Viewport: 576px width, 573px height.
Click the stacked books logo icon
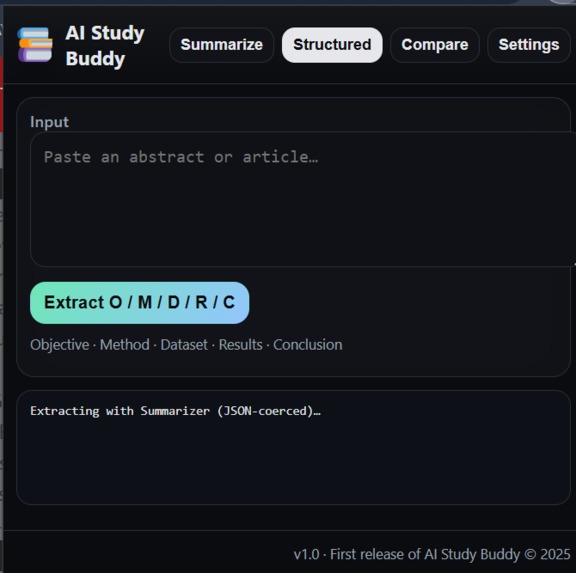point(35,45)
